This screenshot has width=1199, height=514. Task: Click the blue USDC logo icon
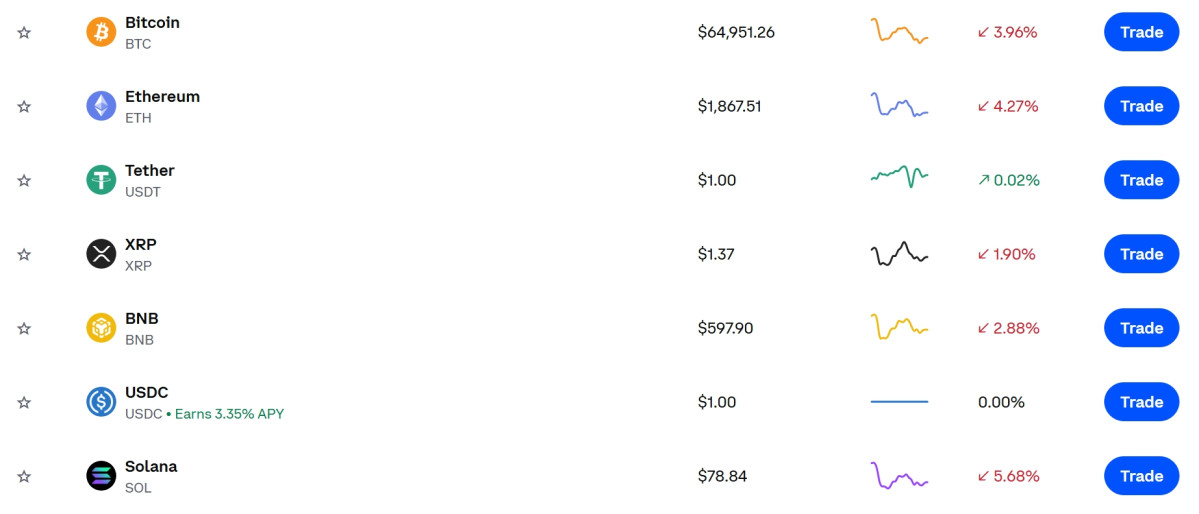click(x=101, y=402)
